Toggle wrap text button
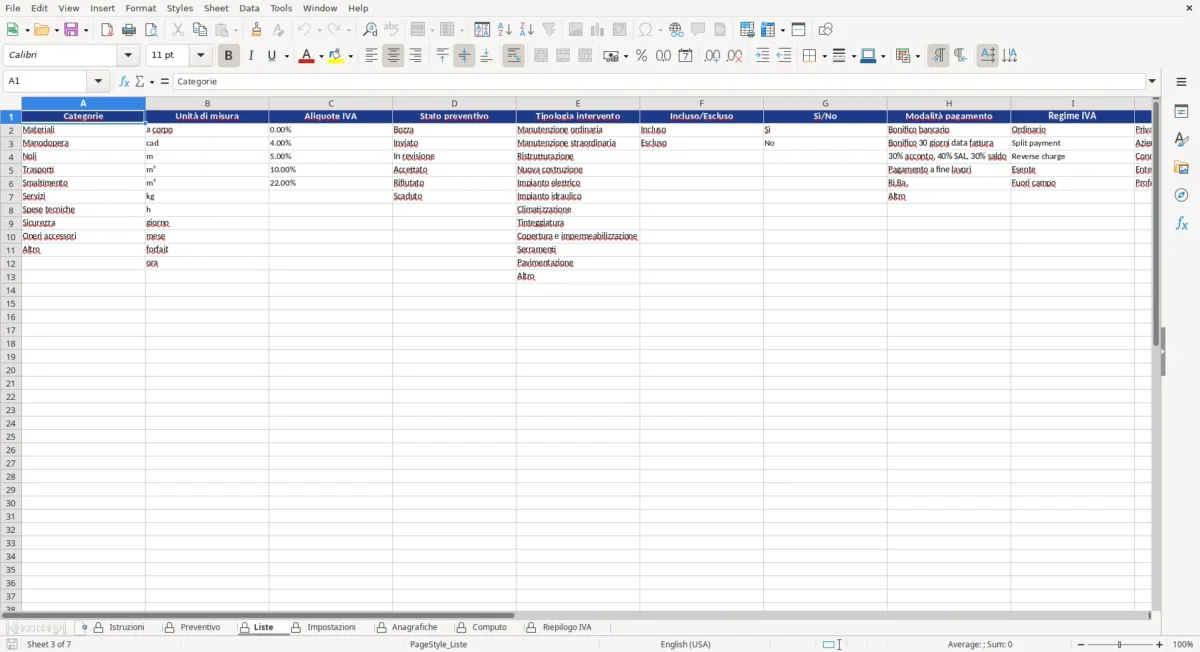The image size is (1200, 652). tap(513, 56)
